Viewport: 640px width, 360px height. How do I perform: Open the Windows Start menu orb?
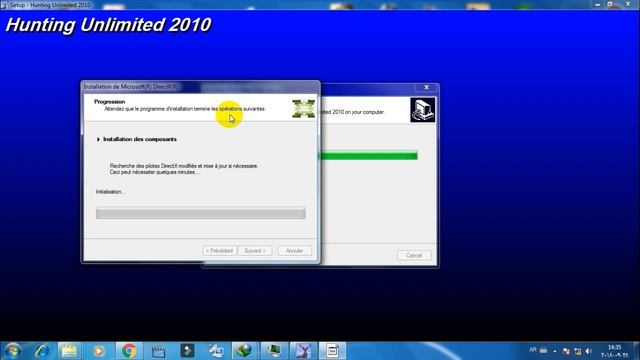tap(12, 351)
